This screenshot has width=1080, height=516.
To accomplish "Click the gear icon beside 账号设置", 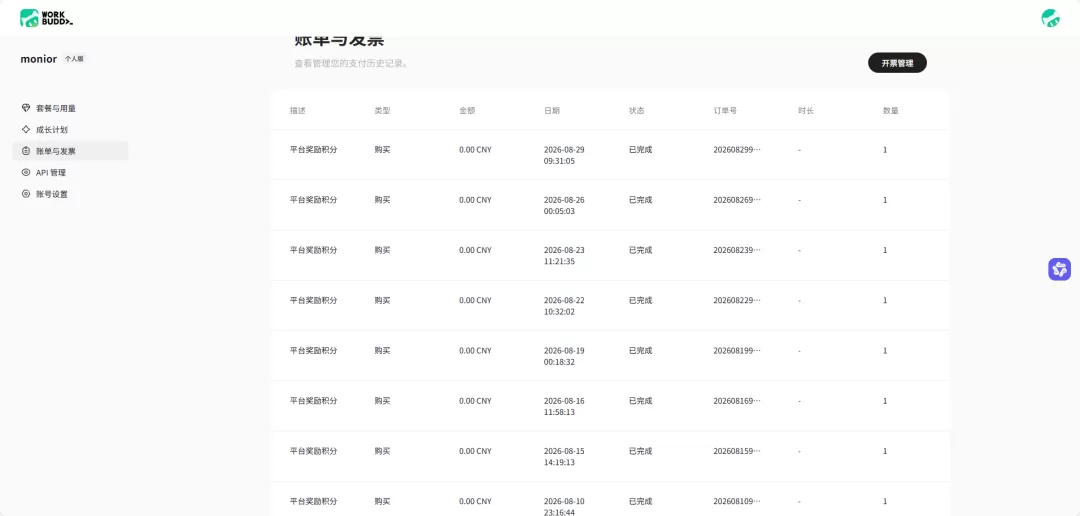I will (26, 194).
